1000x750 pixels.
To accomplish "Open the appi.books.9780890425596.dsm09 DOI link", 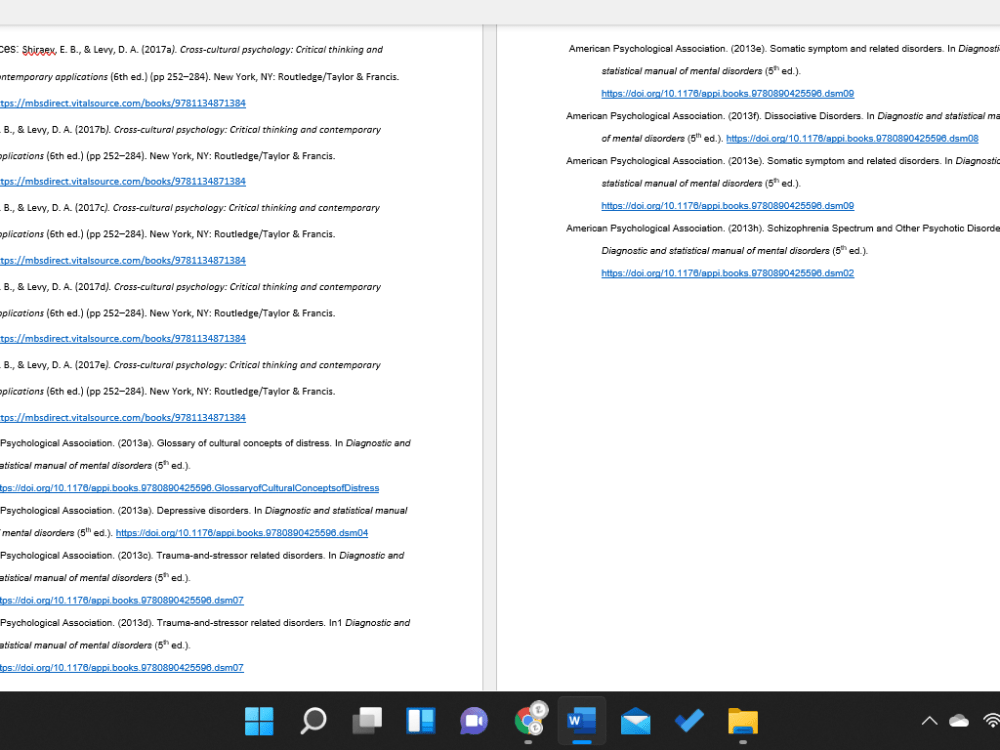I will (x=727, y=93).
